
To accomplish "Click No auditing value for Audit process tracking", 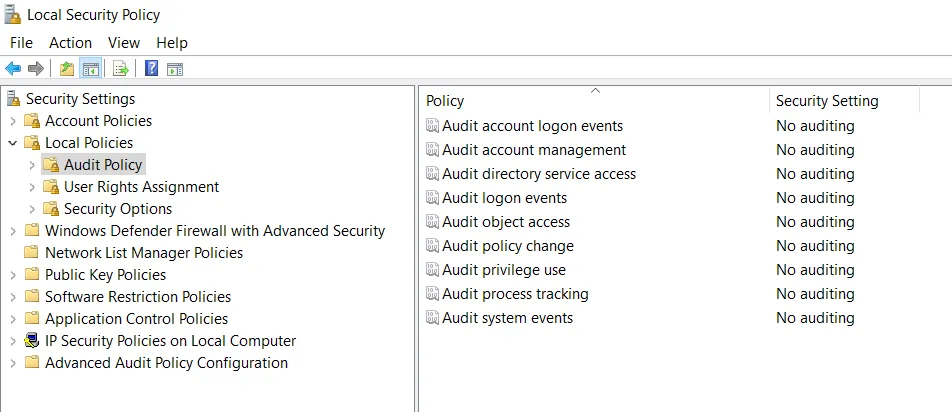I will click(x=815, y=294).
